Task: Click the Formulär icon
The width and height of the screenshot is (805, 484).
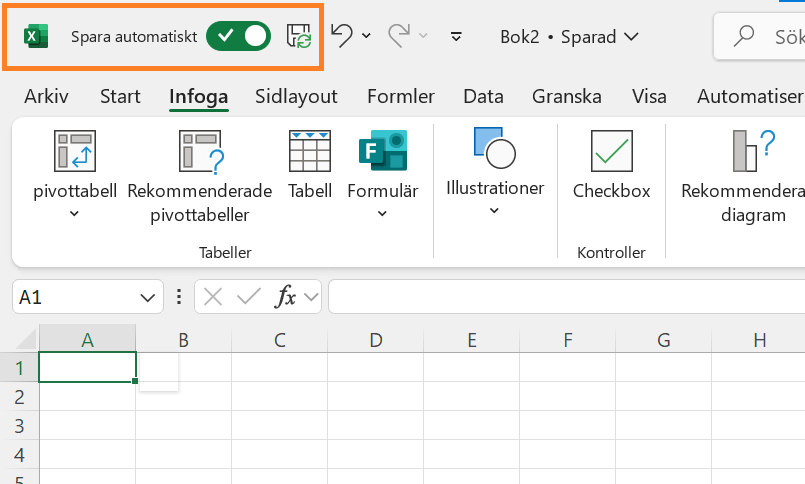Action: click(383, 150)
